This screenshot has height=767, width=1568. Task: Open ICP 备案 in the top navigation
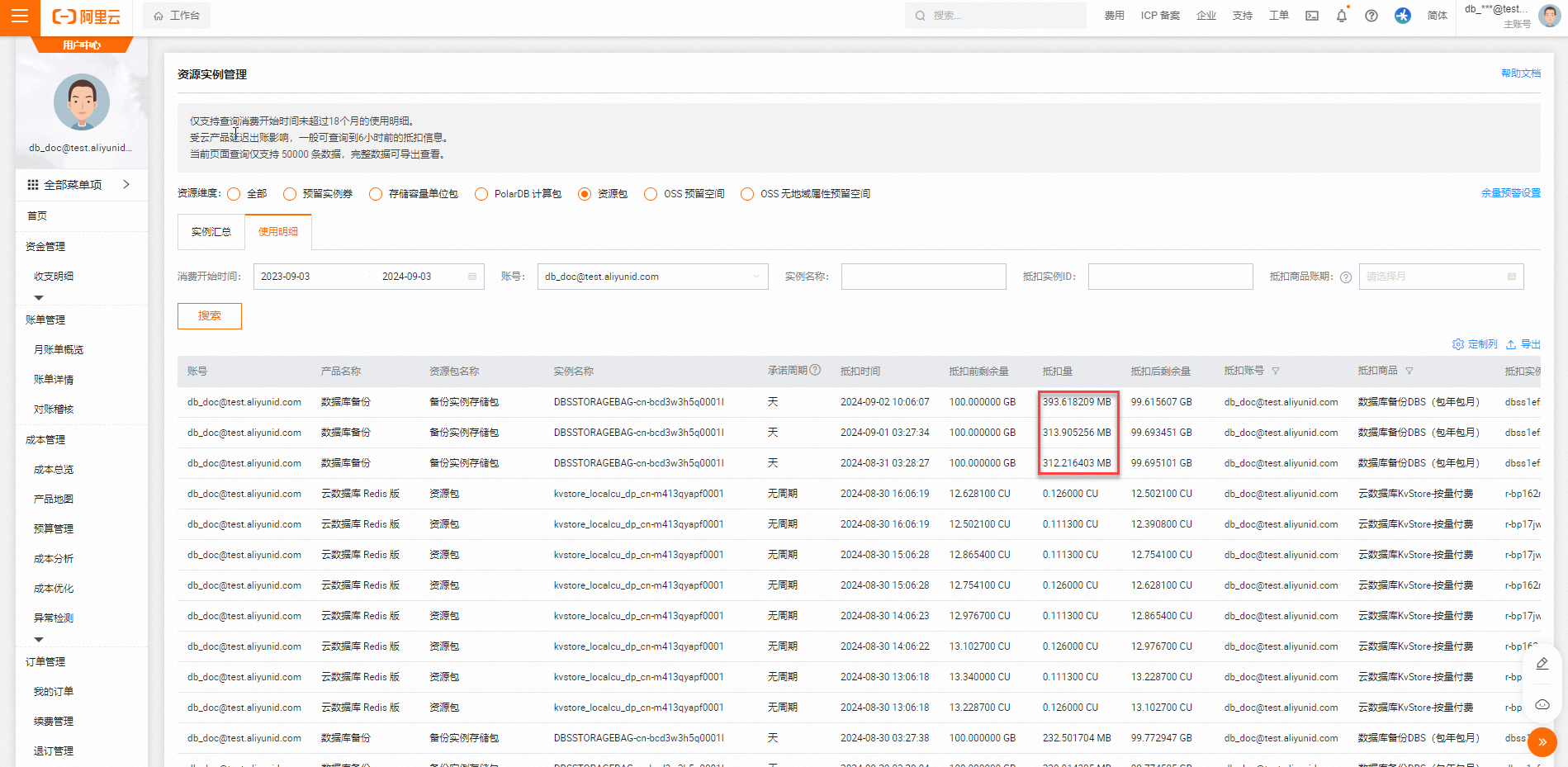(1160, 16)
